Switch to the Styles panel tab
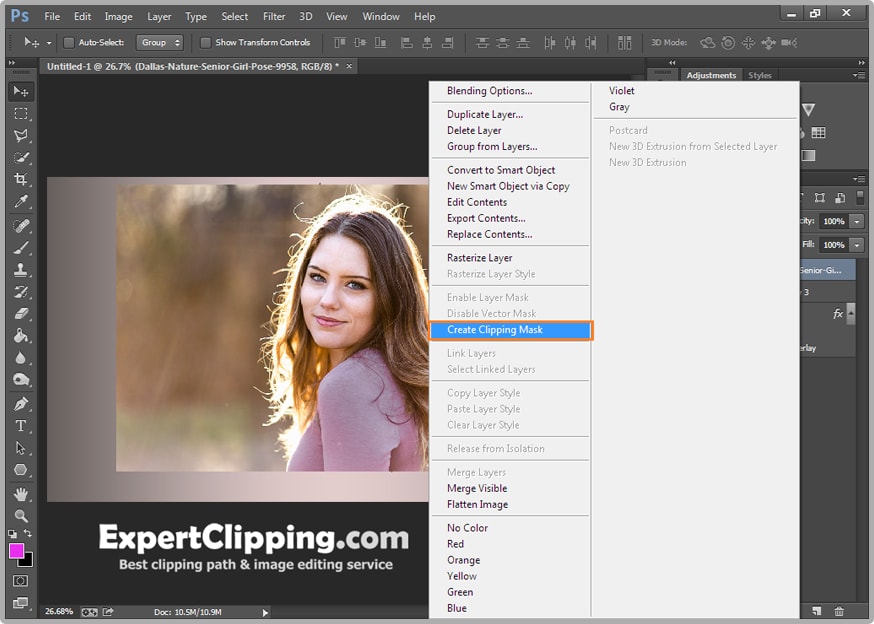Image resolution: width=874 pixels, height=624 pixels. (x=760, y=75)
